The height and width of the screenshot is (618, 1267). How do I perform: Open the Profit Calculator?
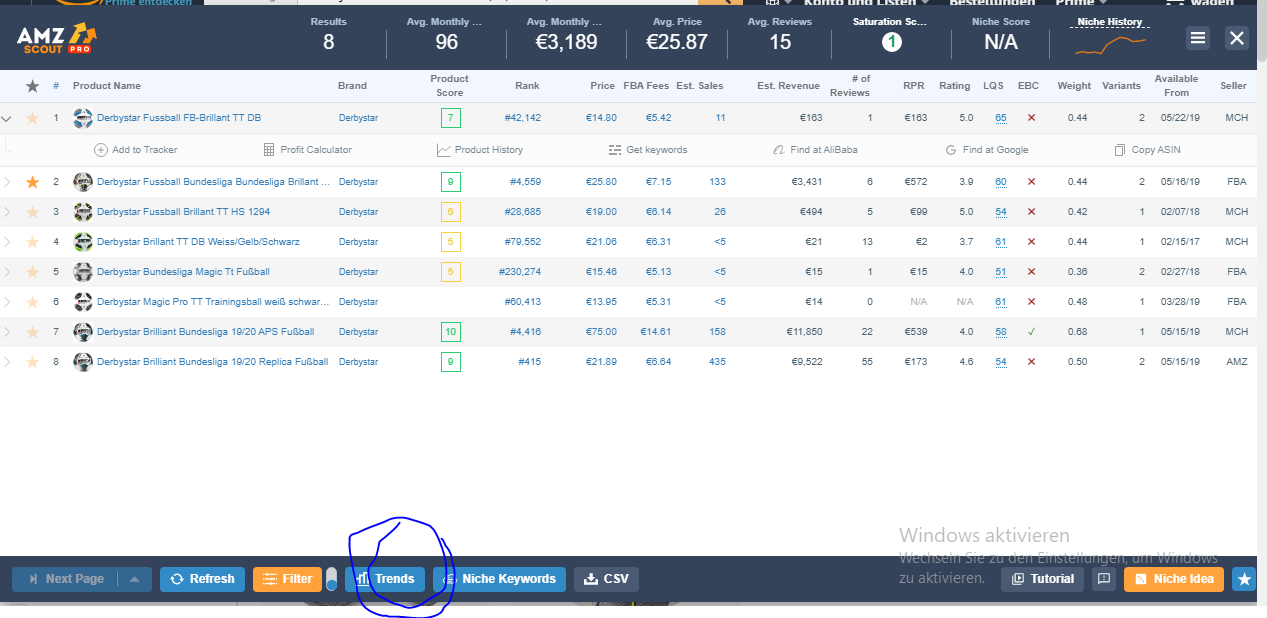click(x=308, y=150)
